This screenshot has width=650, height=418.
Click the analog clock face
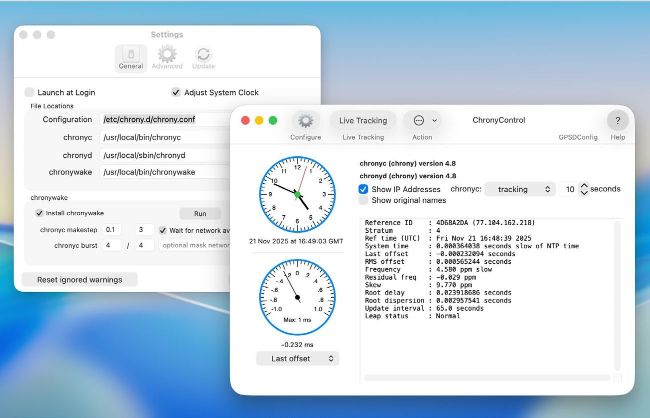click(297, 192)
